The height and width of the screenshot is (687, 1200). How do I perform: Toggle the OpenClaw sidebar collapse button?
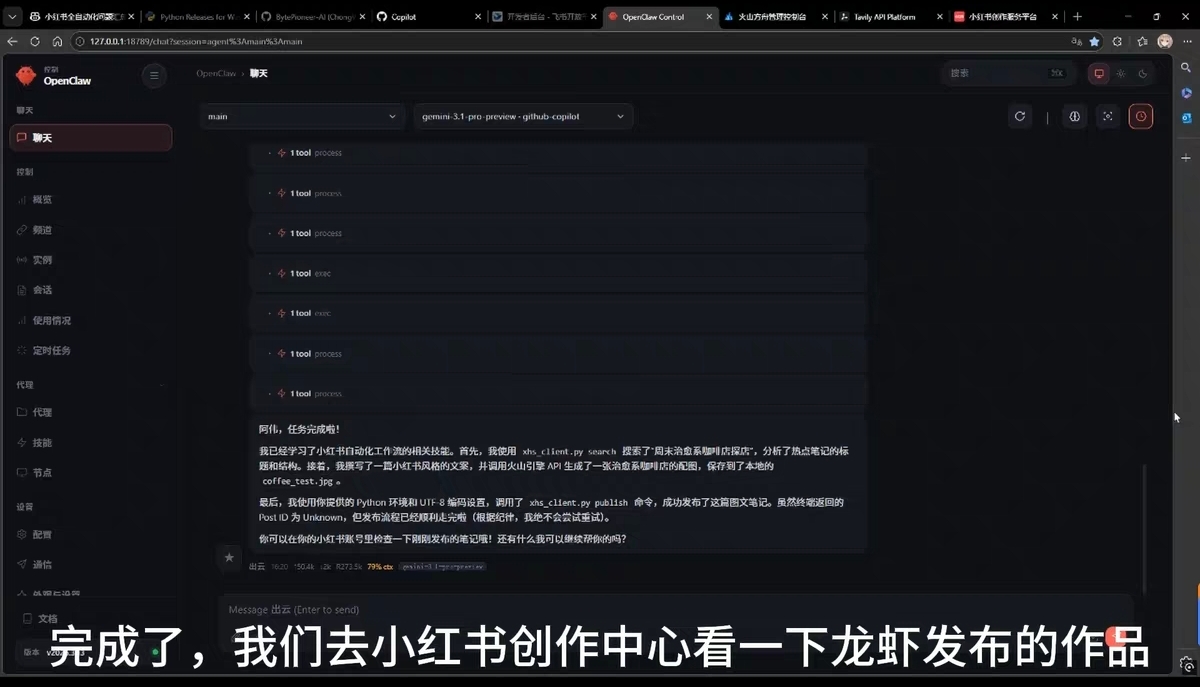click(x=153, y=75)
